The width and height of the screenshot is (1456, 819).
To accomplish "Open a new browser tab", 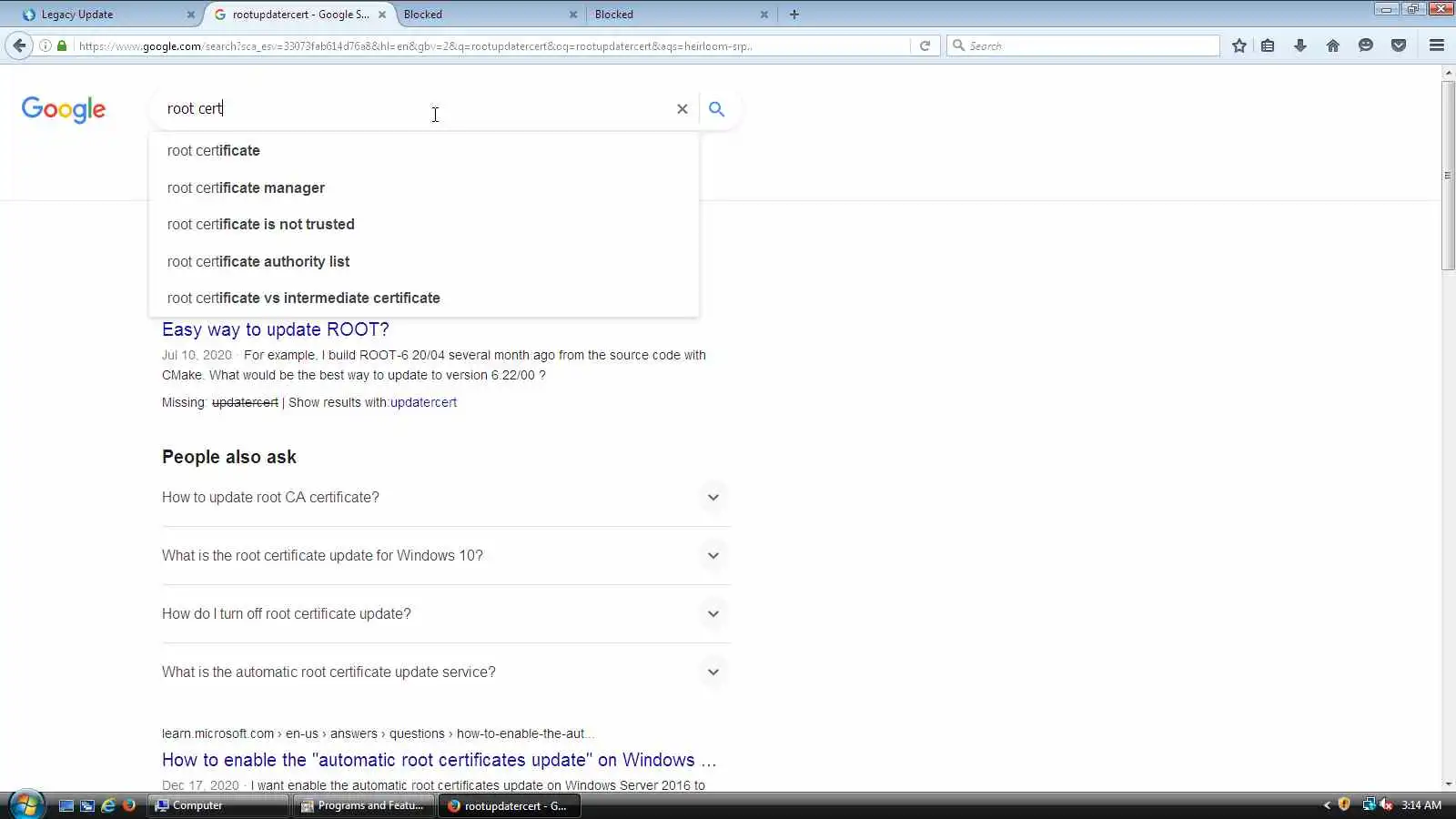I will 794,15.
